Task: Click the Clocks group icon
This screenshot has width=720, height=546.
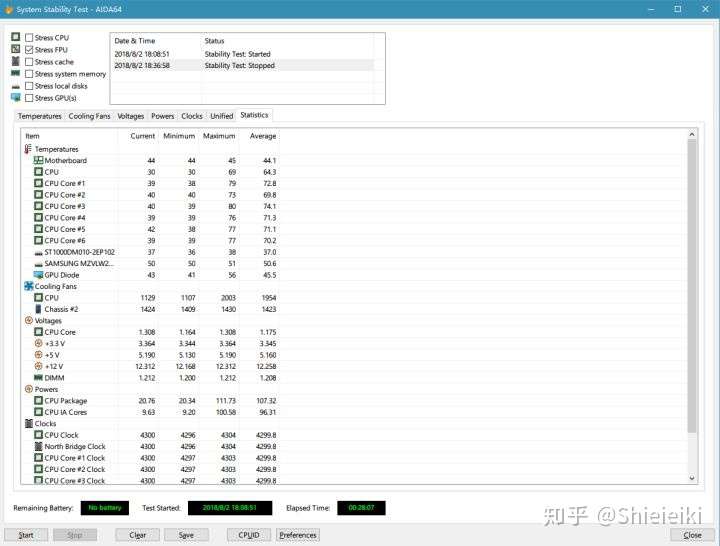Action: (x=28, y=423)
